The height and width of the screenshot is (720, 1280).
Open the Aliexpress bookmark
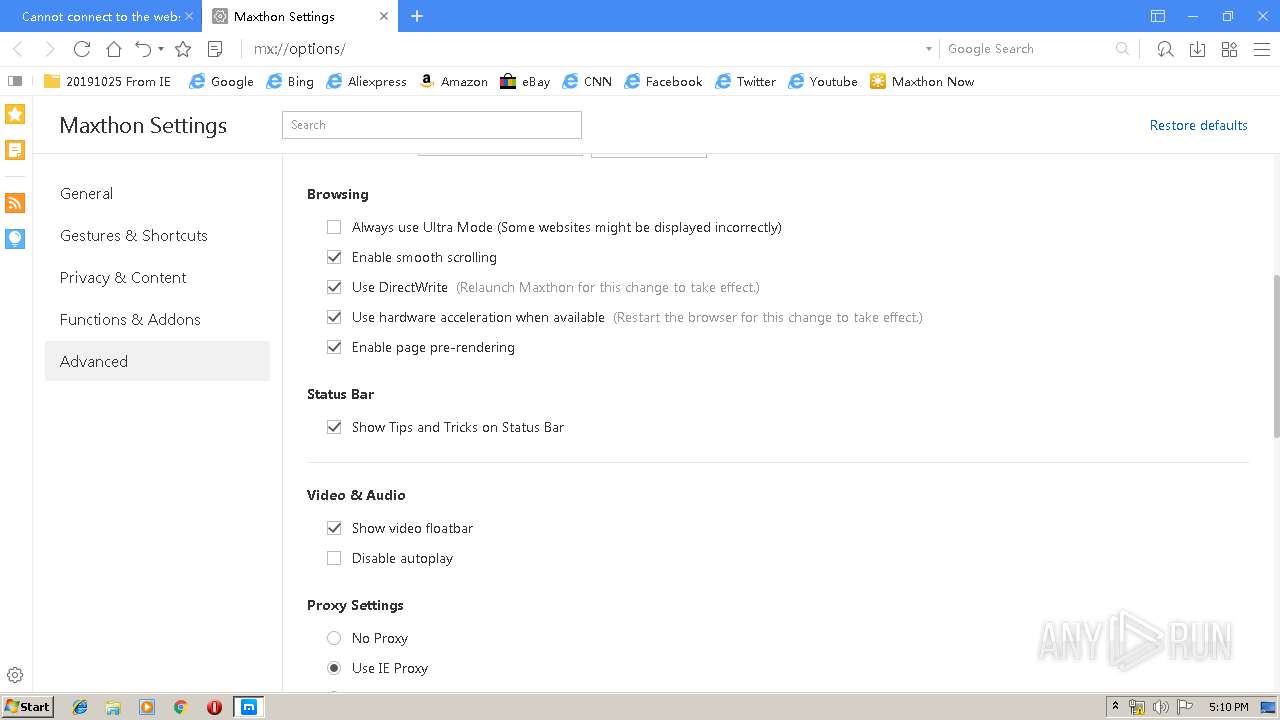pos(366,81)
